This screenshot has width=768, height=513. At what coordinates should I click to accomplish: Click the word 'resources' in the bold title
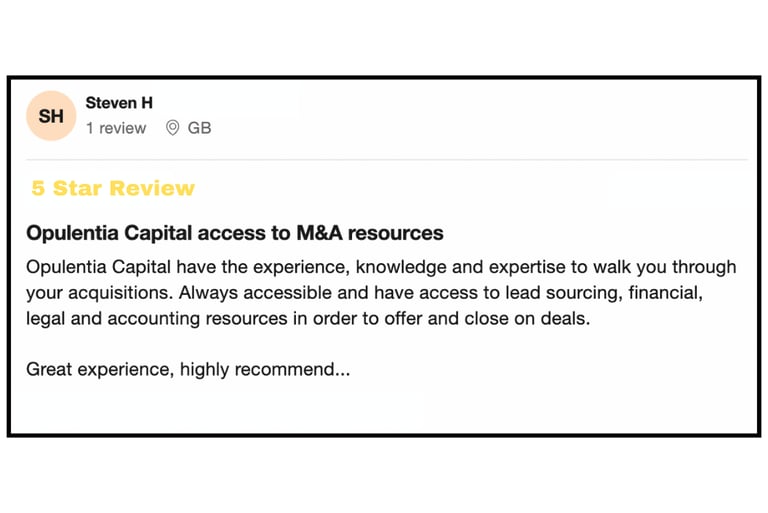pos(395,234)
